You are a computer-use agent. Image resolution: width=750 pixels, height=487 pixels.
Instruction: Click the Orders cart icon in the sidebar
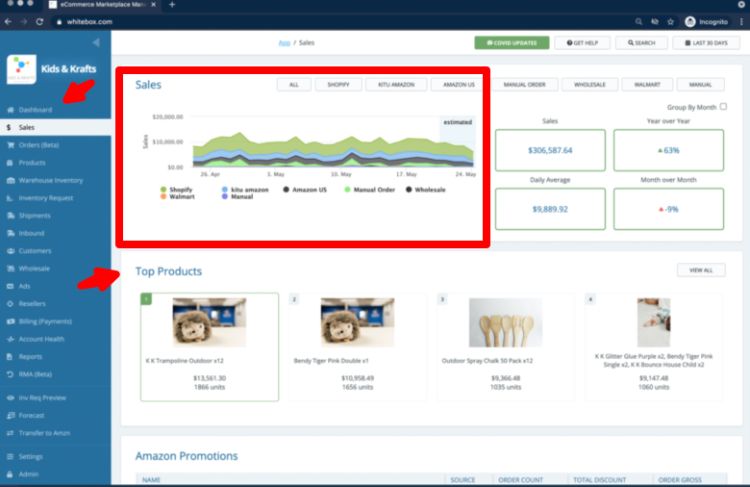pyautogui.click(x=10, y=145)
